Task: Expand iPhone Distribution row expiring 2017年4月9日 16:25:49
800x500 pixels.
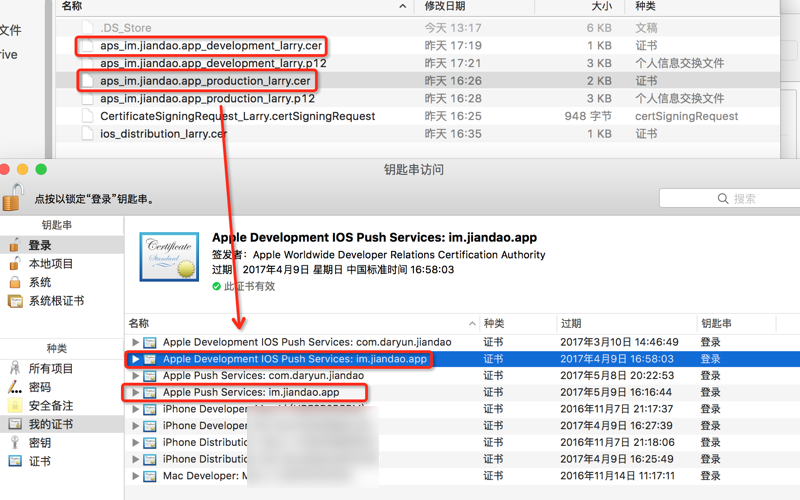Action: click(135, 459)
